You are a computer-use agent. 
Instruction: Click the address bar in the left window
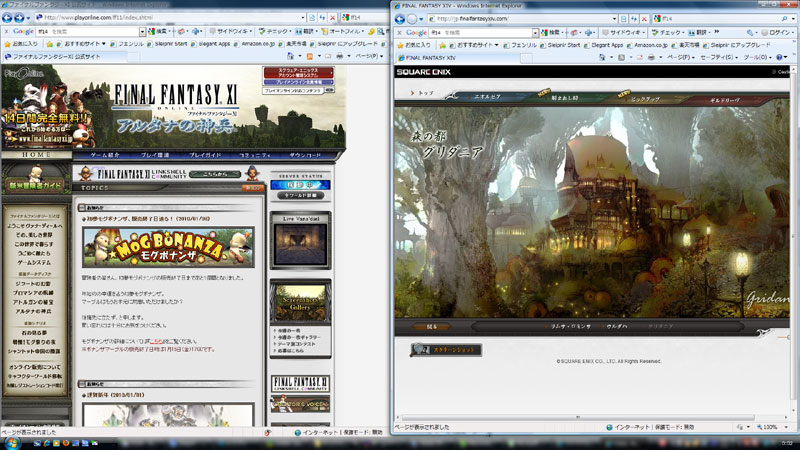tap(169, 17)
